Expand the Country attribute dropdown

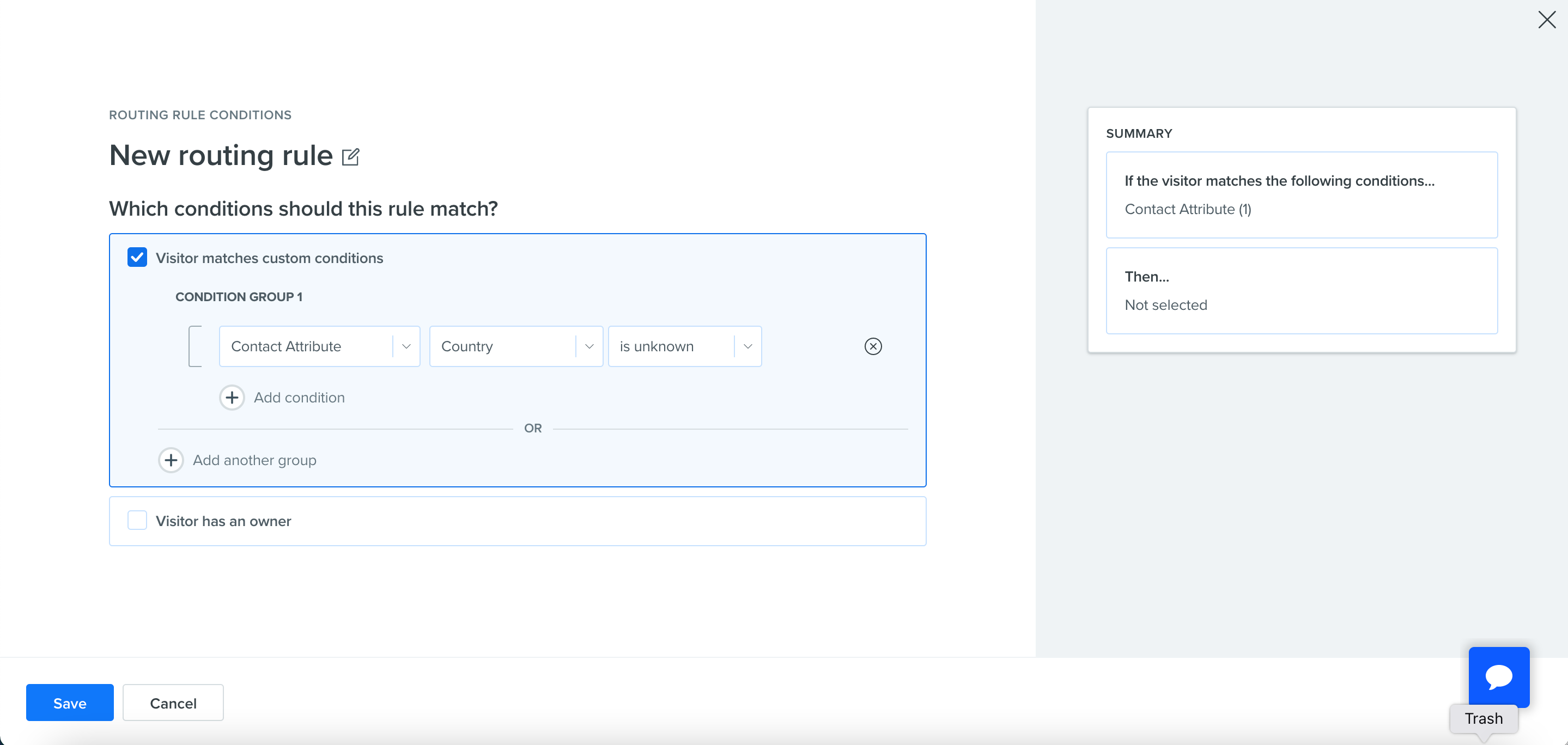(x=516, y=346)
